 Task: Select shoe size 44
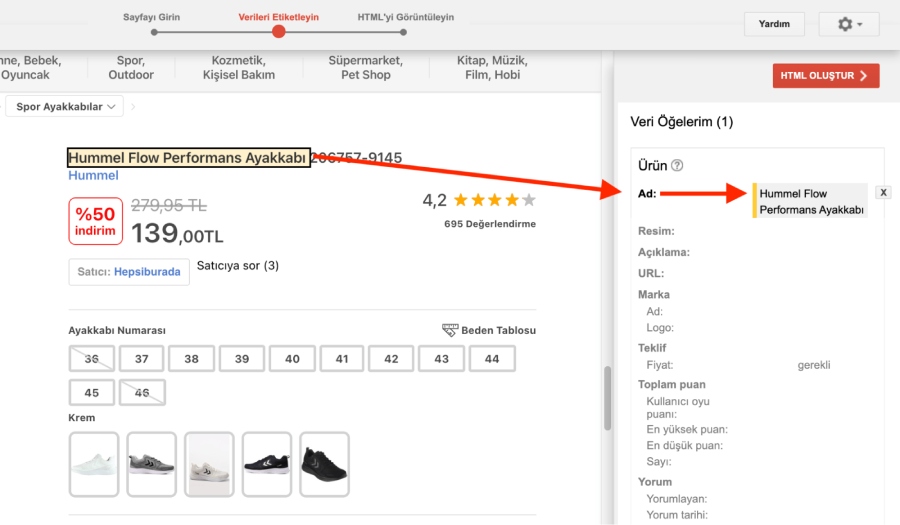(492, 359)
